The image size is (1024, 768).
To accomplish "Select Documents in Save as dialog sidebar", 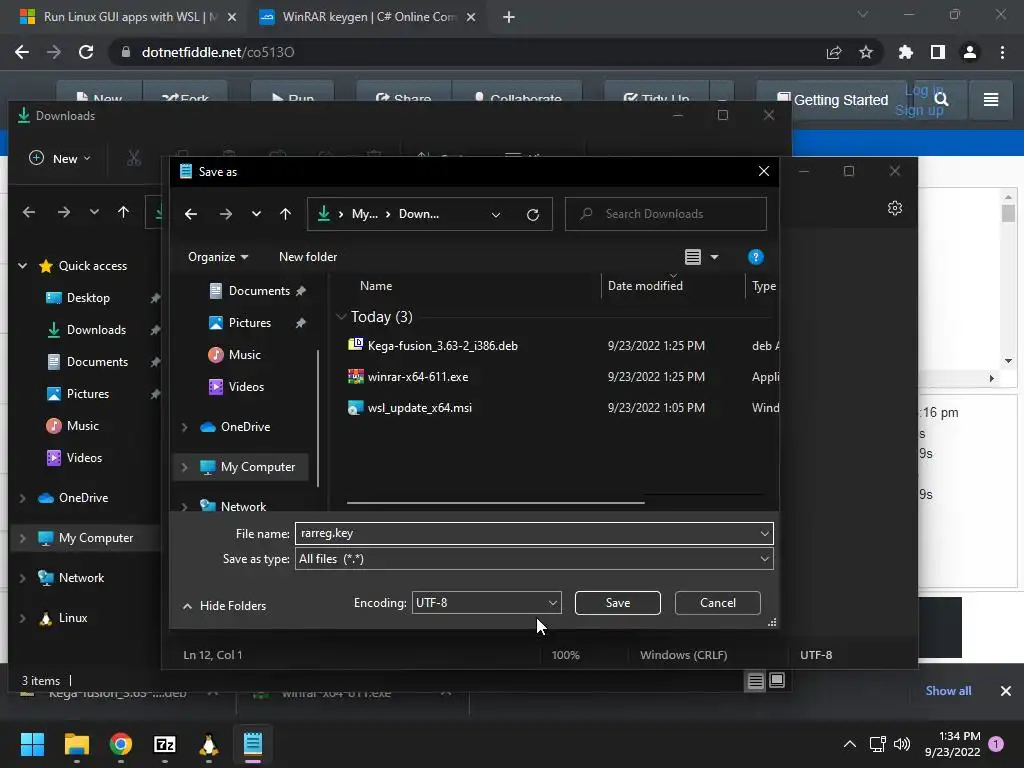I will pyautogui.click(x=259, y=291).
